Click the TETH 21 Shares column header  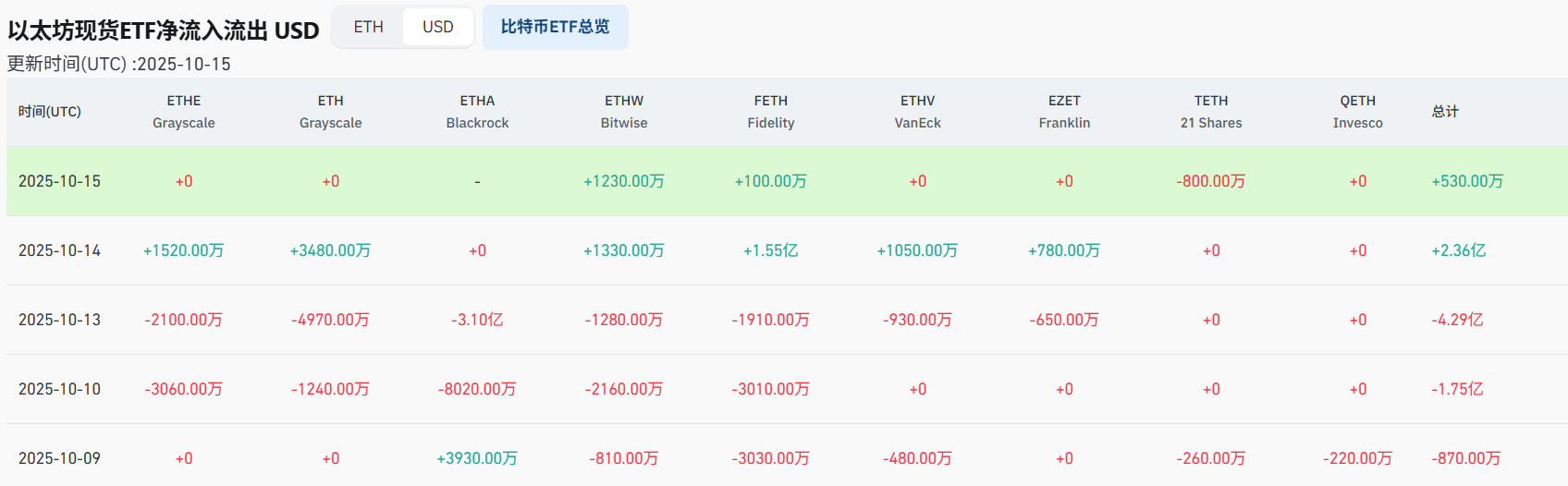tap(1211, 112)
